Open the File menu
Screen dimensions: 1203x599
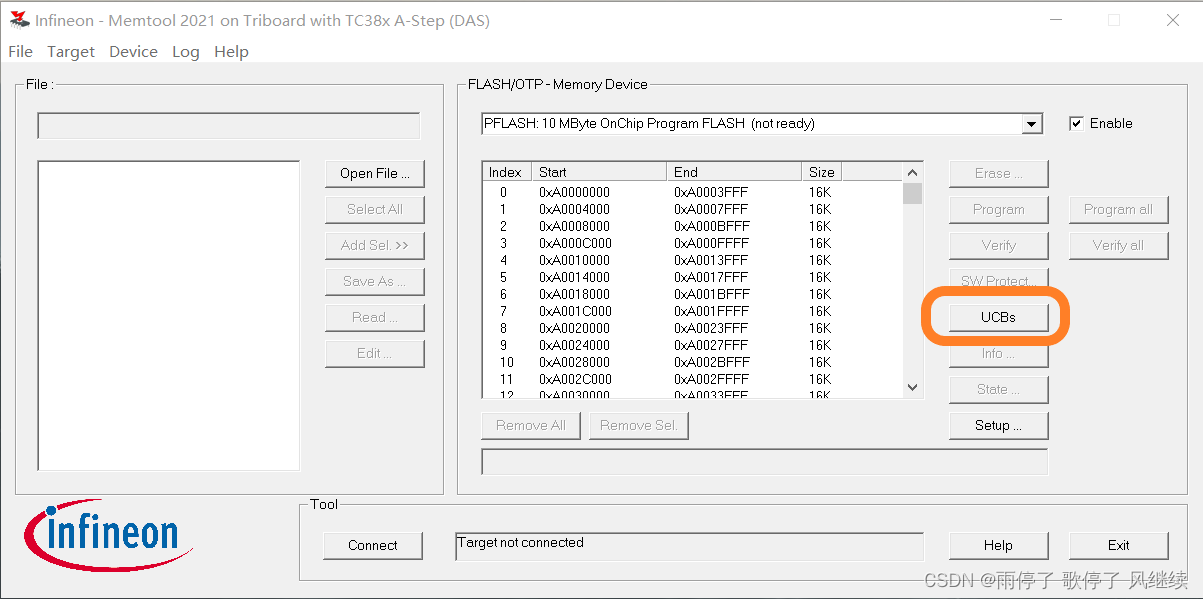point(20,51)
